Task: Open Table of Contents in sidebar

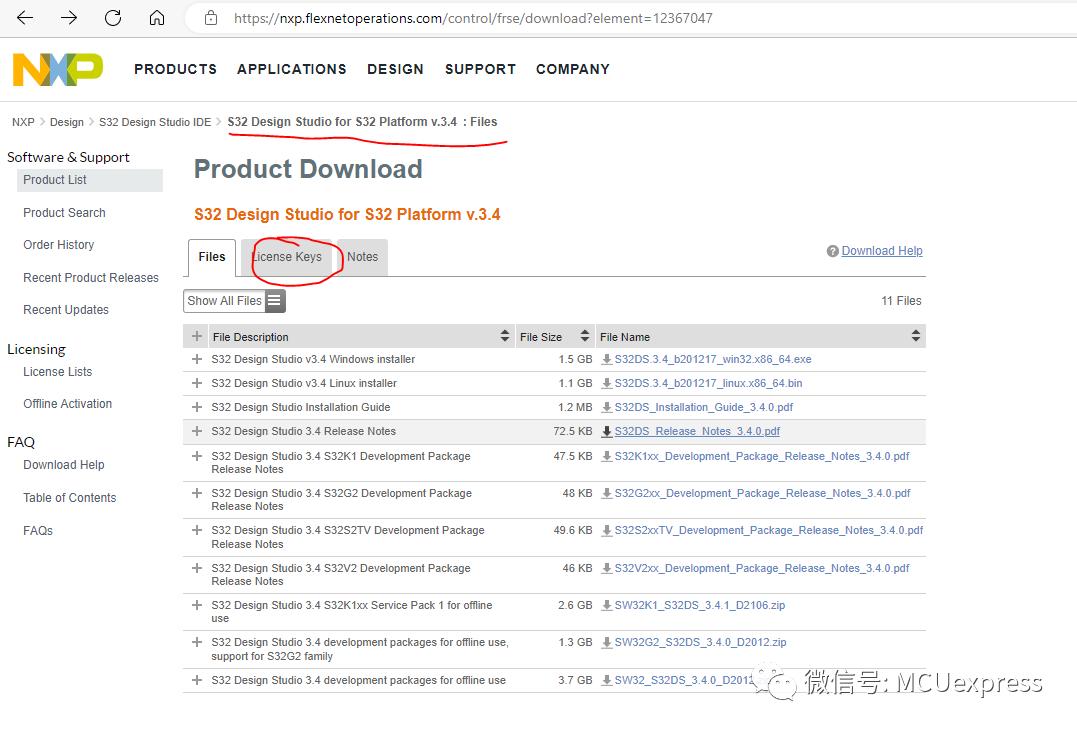Action: point(69,499)
